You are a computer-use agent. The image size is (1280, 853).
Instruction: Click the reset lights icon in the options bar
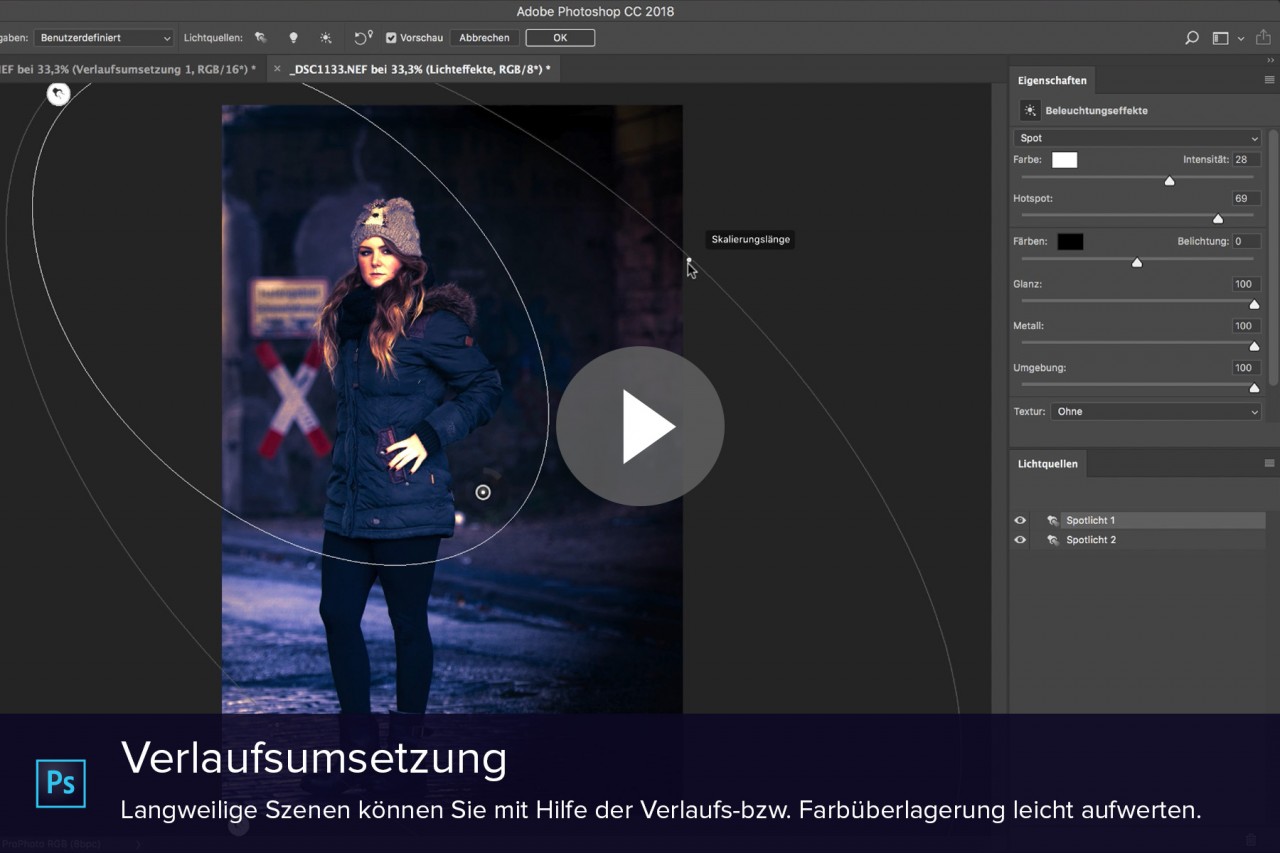coord(360,38)
